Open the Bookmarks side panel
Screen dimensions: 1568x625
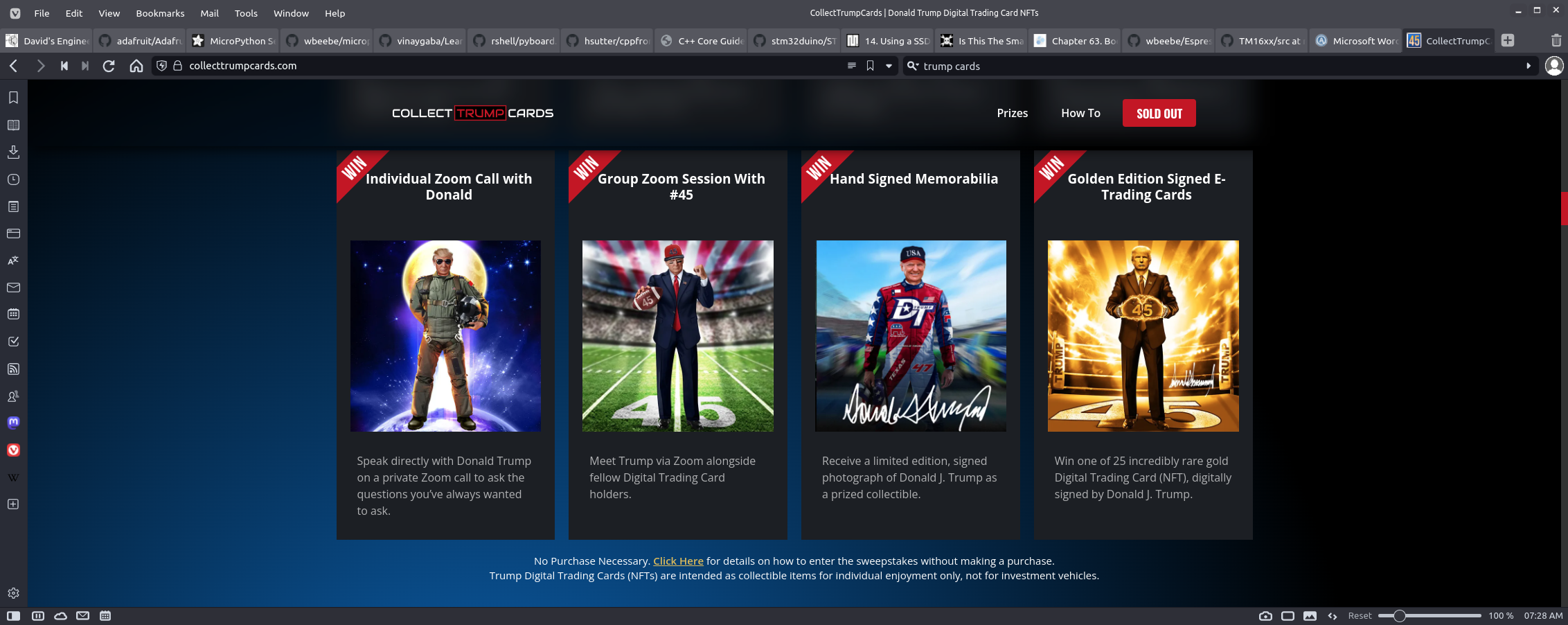[x=13, y=98]
